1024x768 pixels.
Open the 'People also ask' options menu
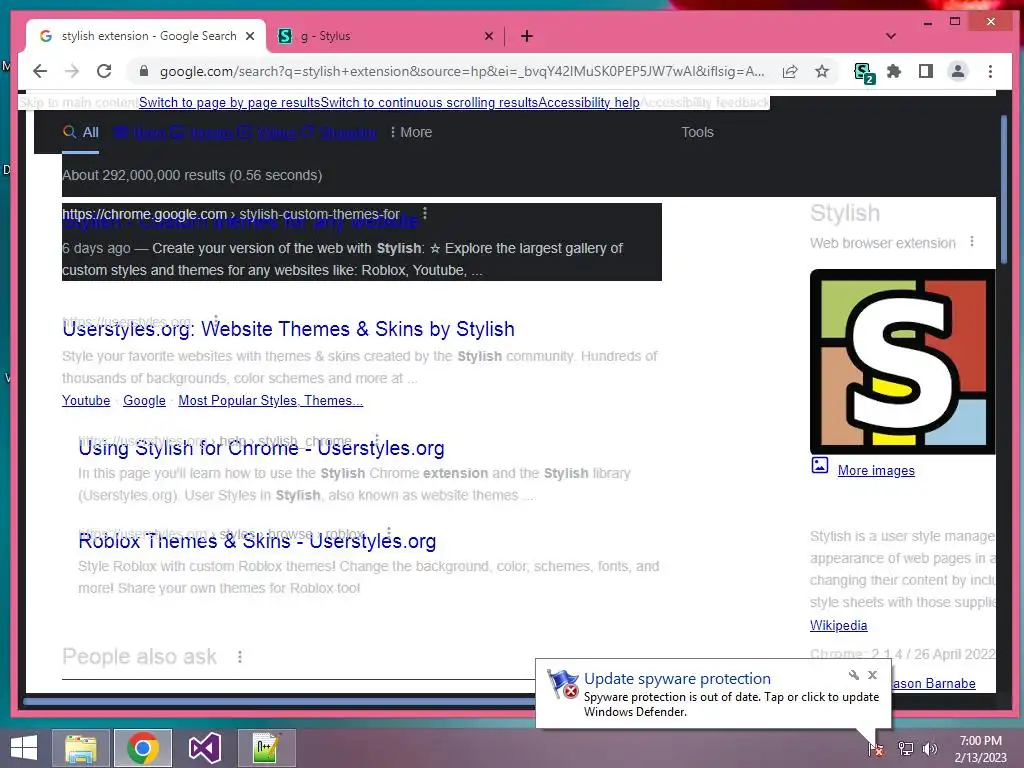click(x=240, y=657)
